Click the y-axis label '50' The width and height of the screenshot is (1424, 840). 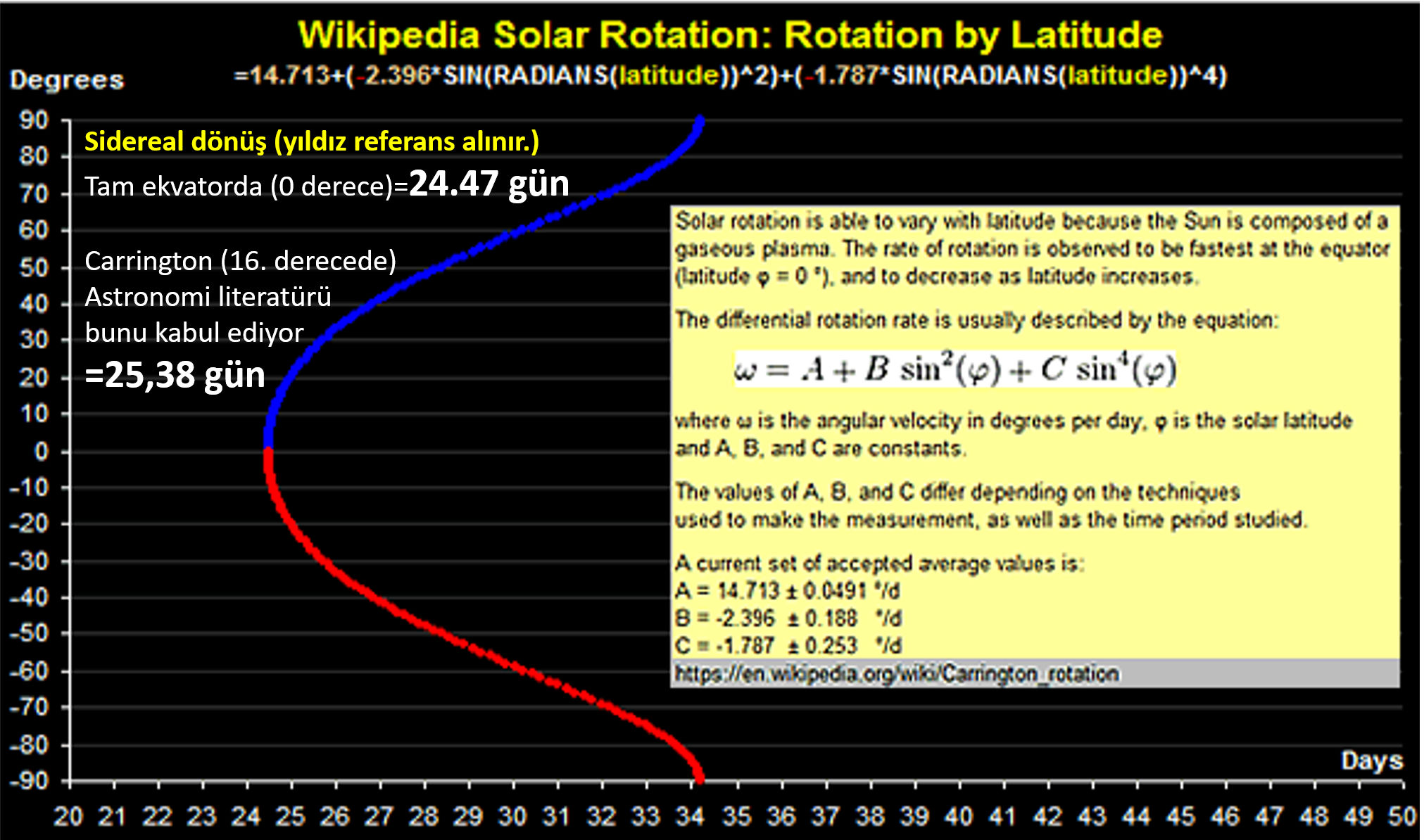(34, 268)
